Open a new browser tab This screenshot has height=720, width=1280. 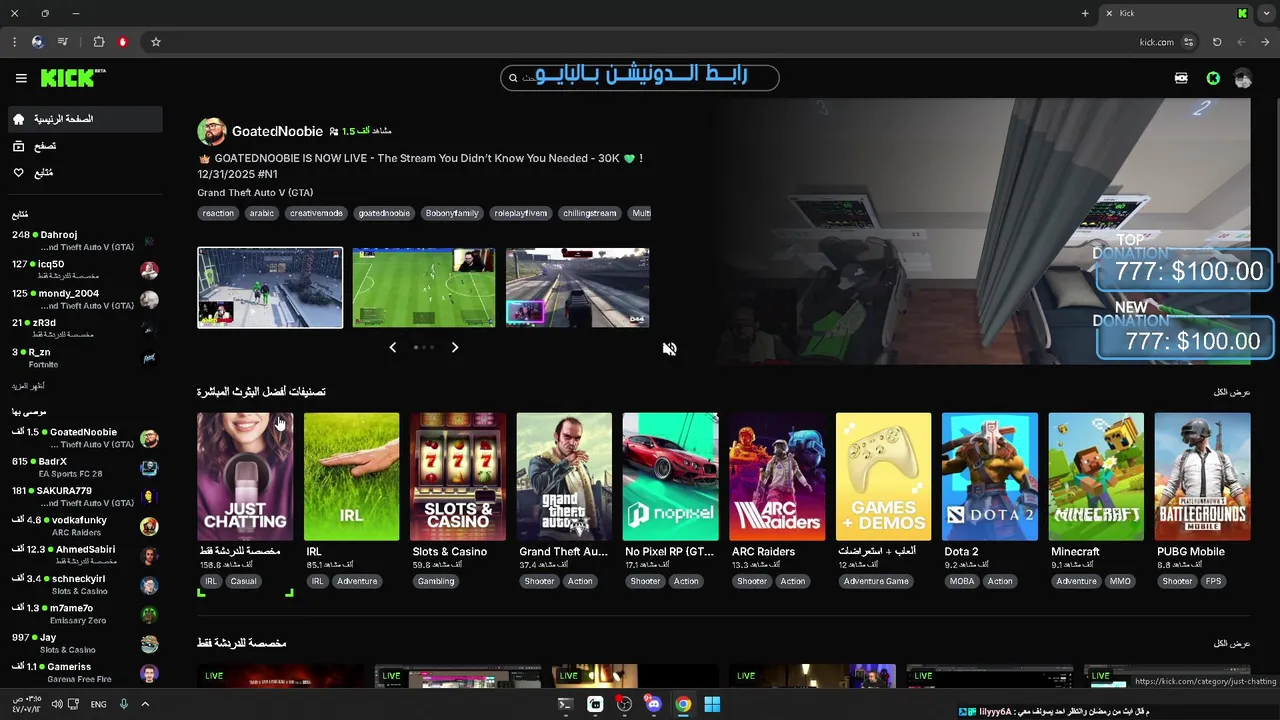click(x=1085, y=13)
